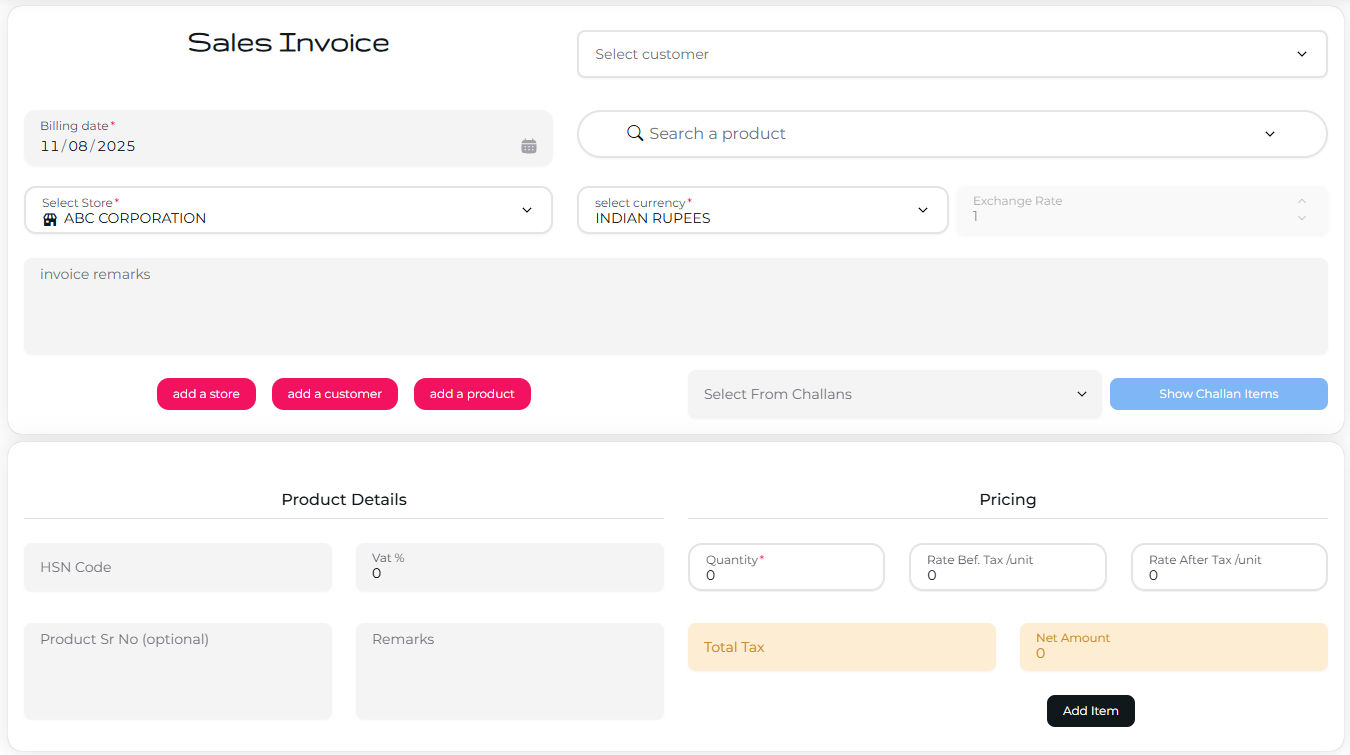Open the date picker calendar icon

pos(528,145)
